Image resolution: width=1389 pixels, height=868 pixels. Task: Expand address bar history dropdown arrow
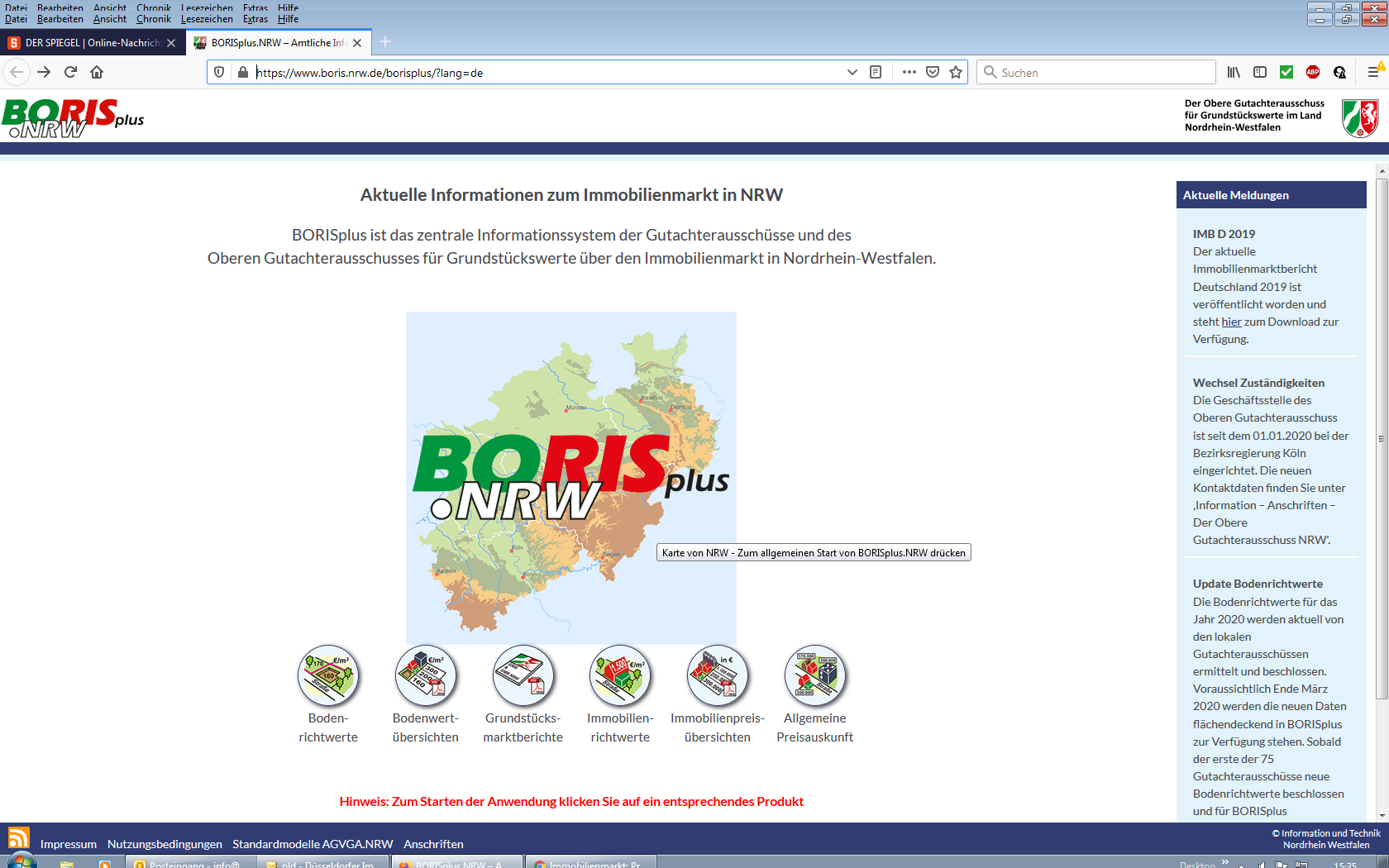click(x=852, y=72)
